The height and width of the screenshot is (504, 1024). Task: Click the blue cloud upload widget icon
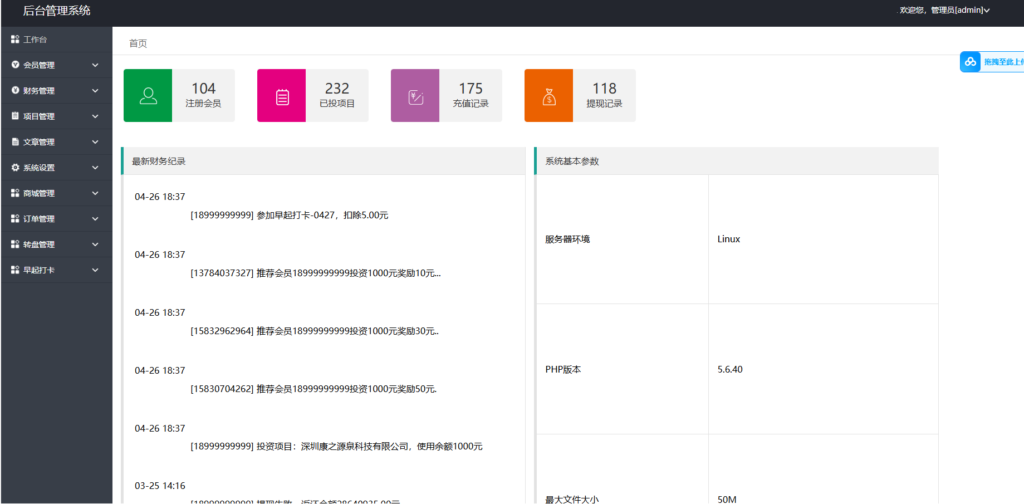[x=970, y=62]
